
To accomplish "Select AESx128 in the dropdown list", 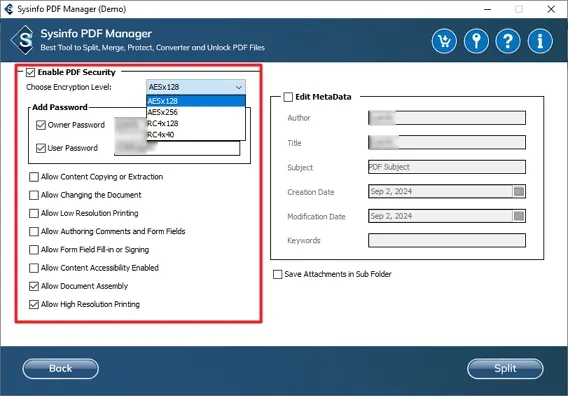I will click(196, 101).
